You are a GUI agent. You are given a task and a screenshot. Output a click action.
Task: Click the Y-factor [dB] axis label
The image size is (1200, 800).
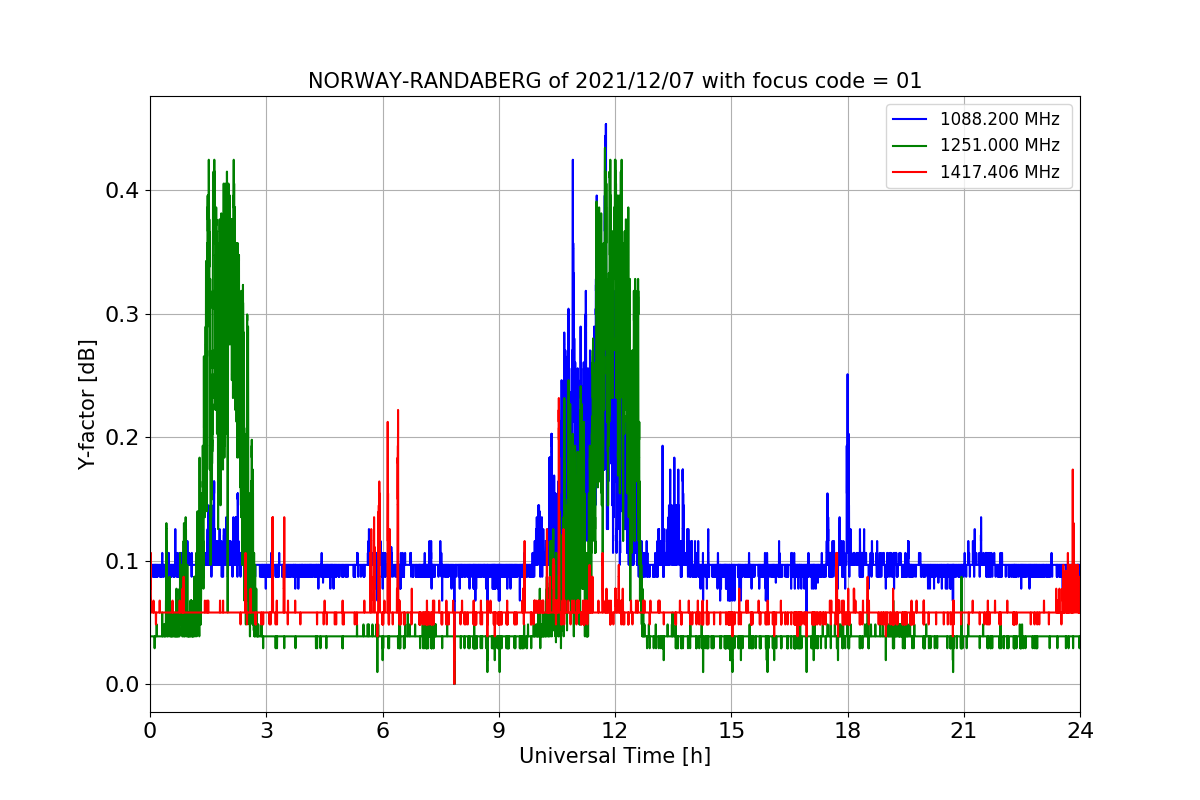pos(88,405)
